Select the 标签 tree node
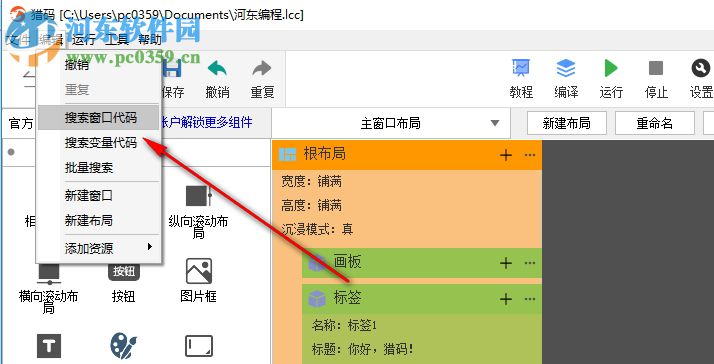This screenshot has width=714, height=364. tap(422, 299)
